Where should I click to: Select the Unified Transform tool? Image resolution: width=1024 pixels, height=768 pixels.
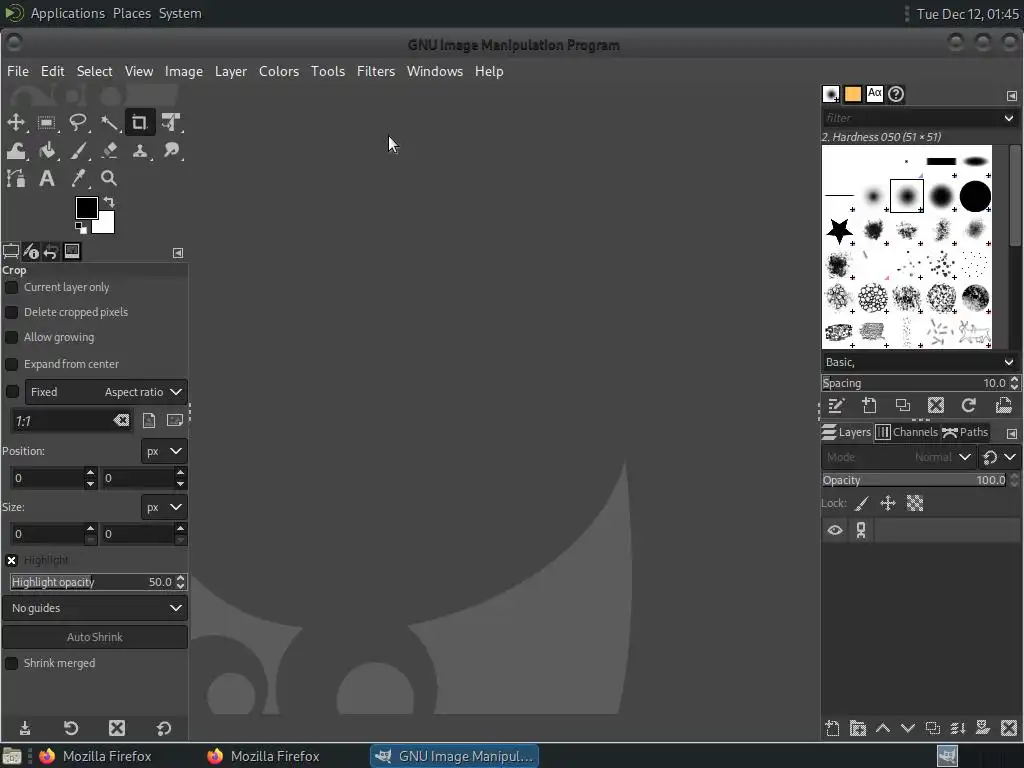[171, 122]
